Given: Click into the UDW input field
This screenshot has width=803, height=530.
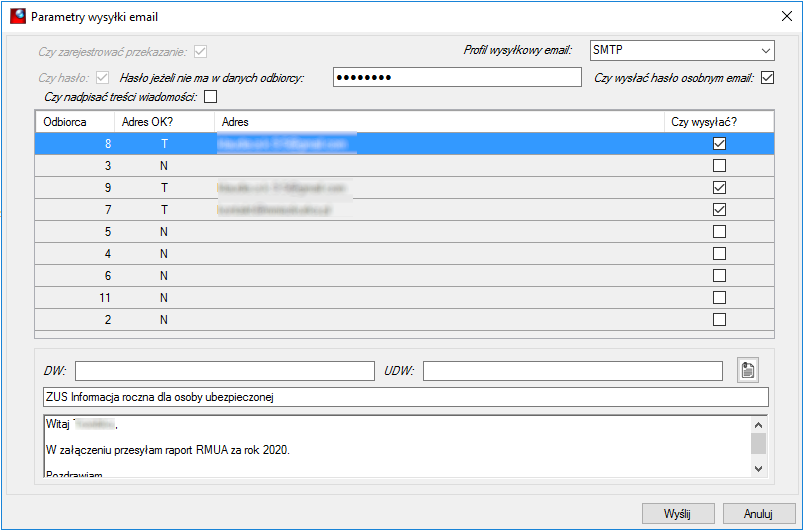Looking at the screenshot, I should [573, 371].
